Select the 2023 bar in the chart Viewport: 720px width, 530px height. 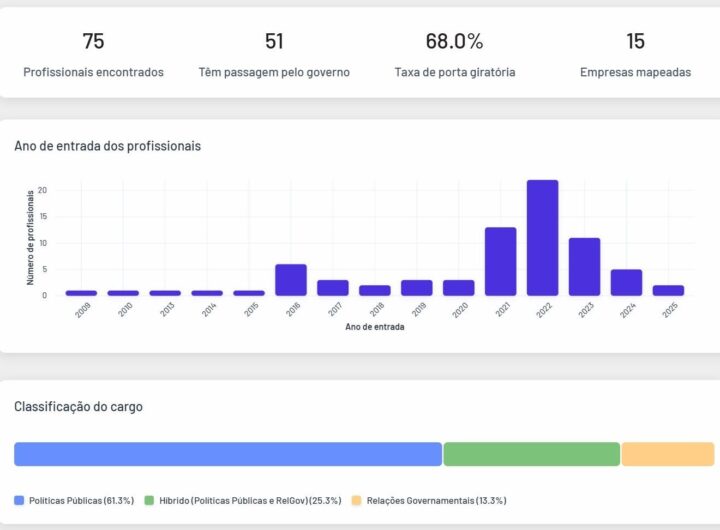pyautogui.click(x=584, y=266)
